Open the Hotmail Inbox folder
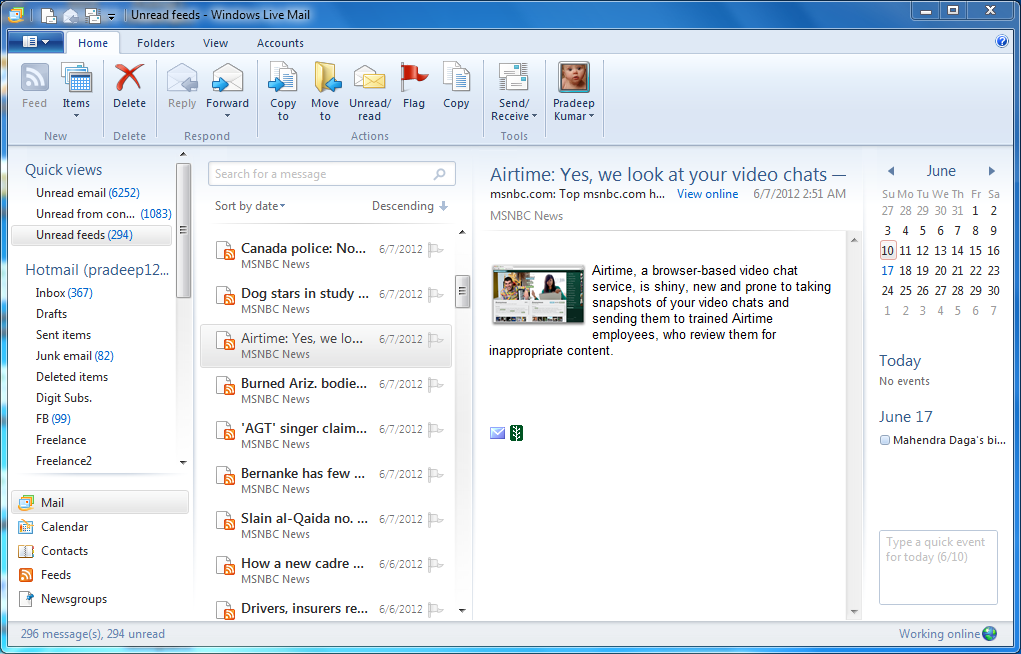 click(x=64, y=293)
